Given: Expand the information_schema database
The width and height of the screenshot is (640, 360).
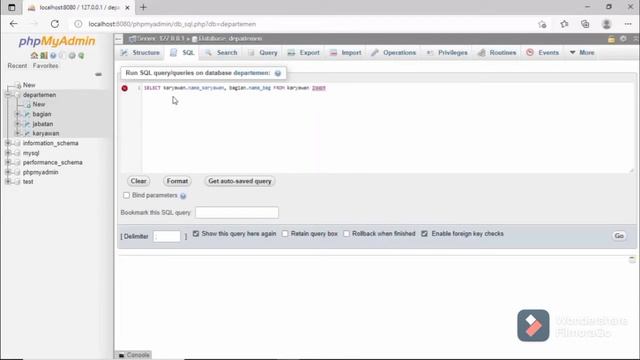Looking at the screenshot, I should (8, 143).
